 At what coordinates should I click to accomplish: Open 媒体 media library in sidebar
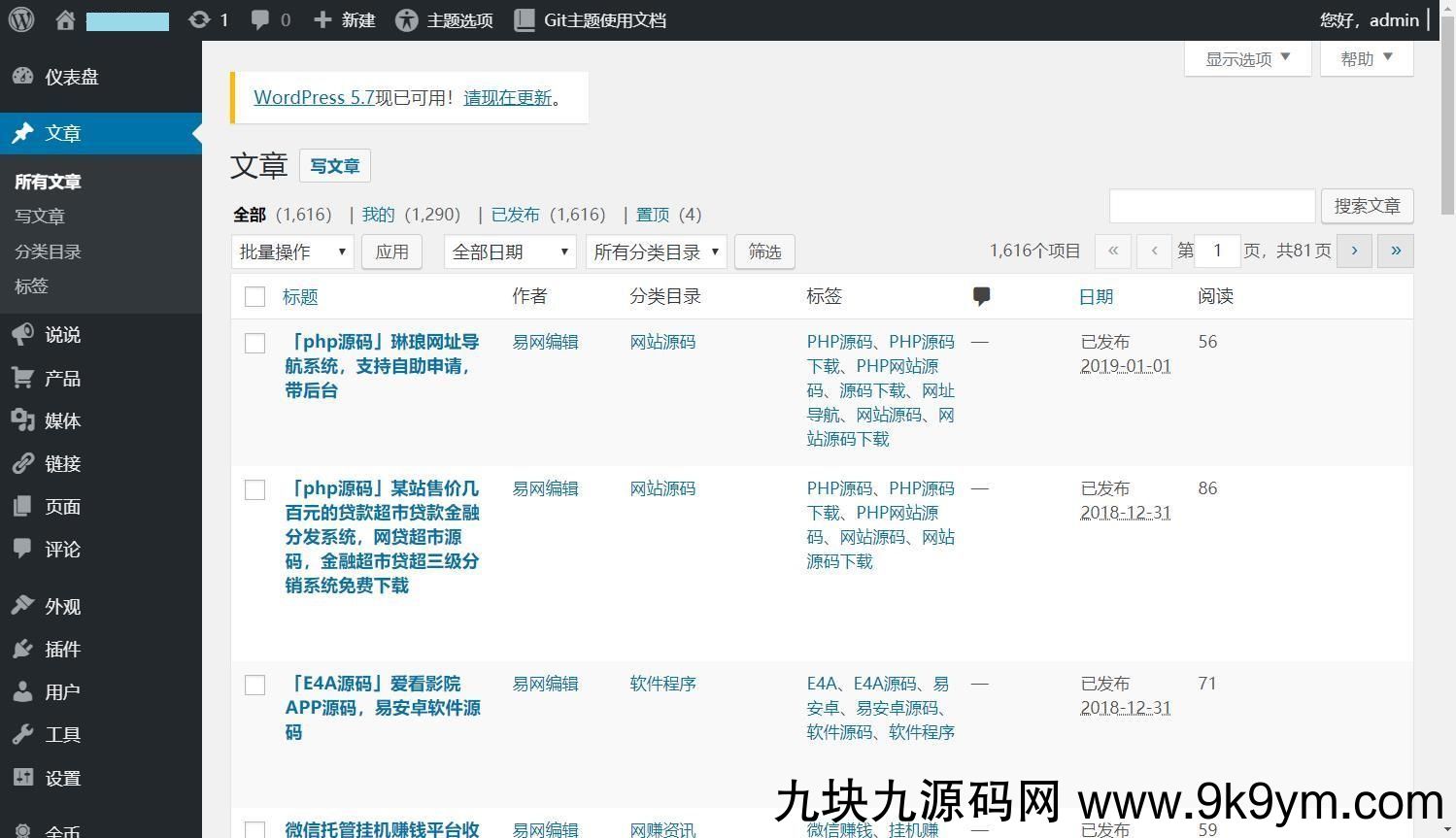tap(62, 420)
